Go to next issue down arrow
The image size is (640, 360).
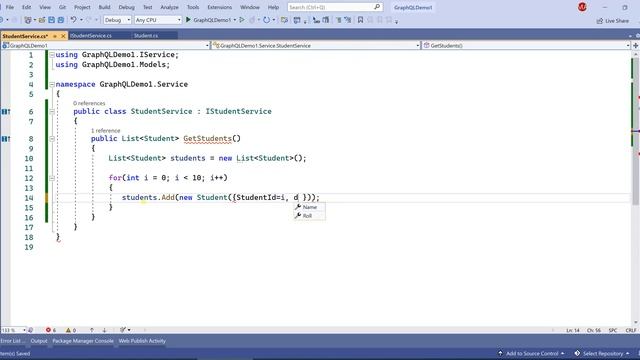(x=104, y=330)
